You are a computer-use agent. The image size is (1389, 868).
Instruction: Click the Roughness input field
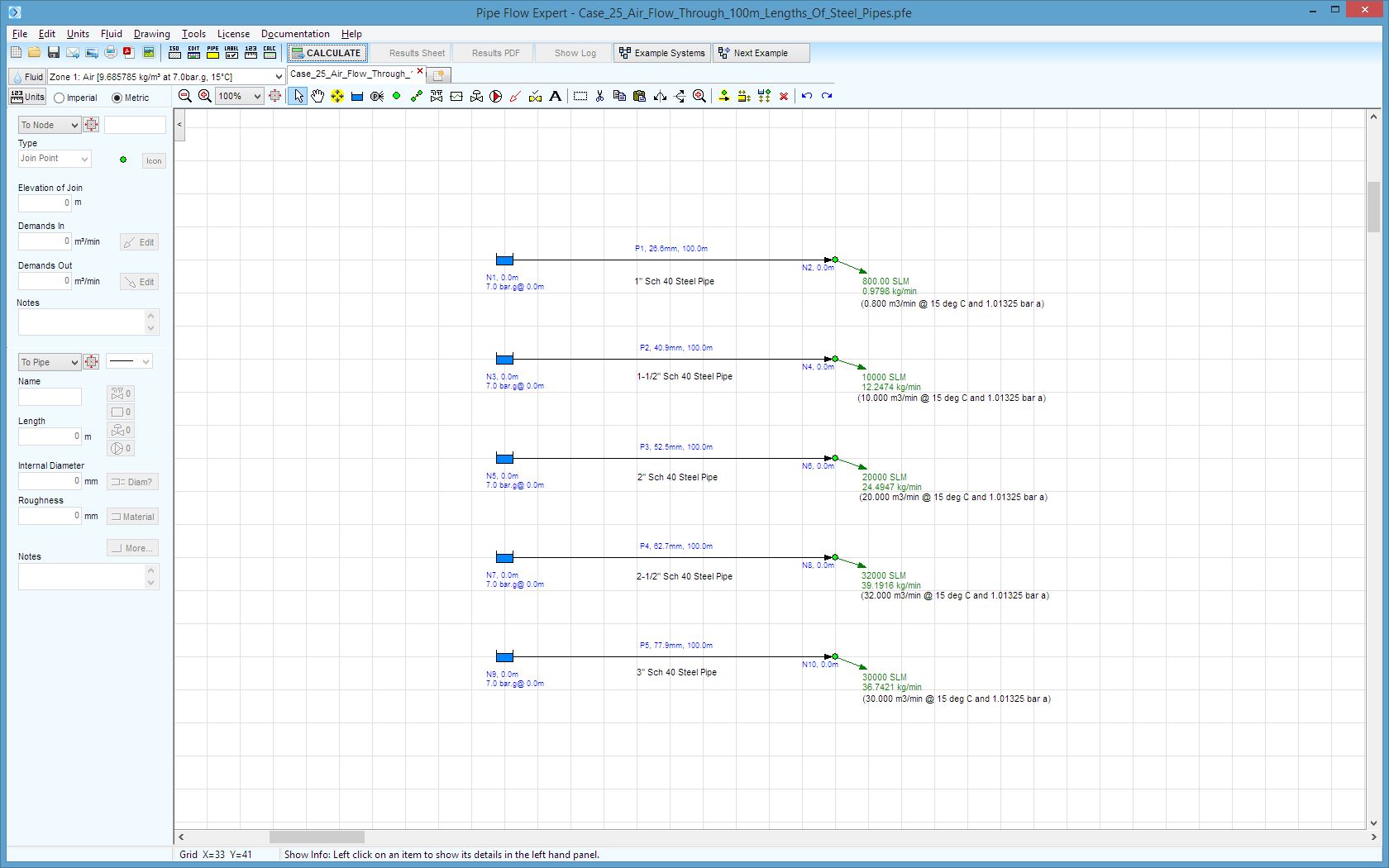pos(50,515)
